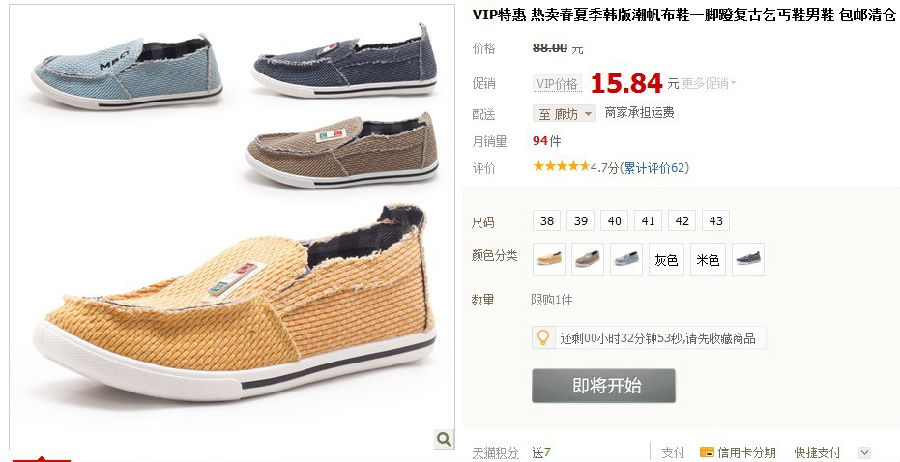Expand the 更多促销 promotions dropdown
900x462 pixels.
pyautogui.click(x=708, y=83)
